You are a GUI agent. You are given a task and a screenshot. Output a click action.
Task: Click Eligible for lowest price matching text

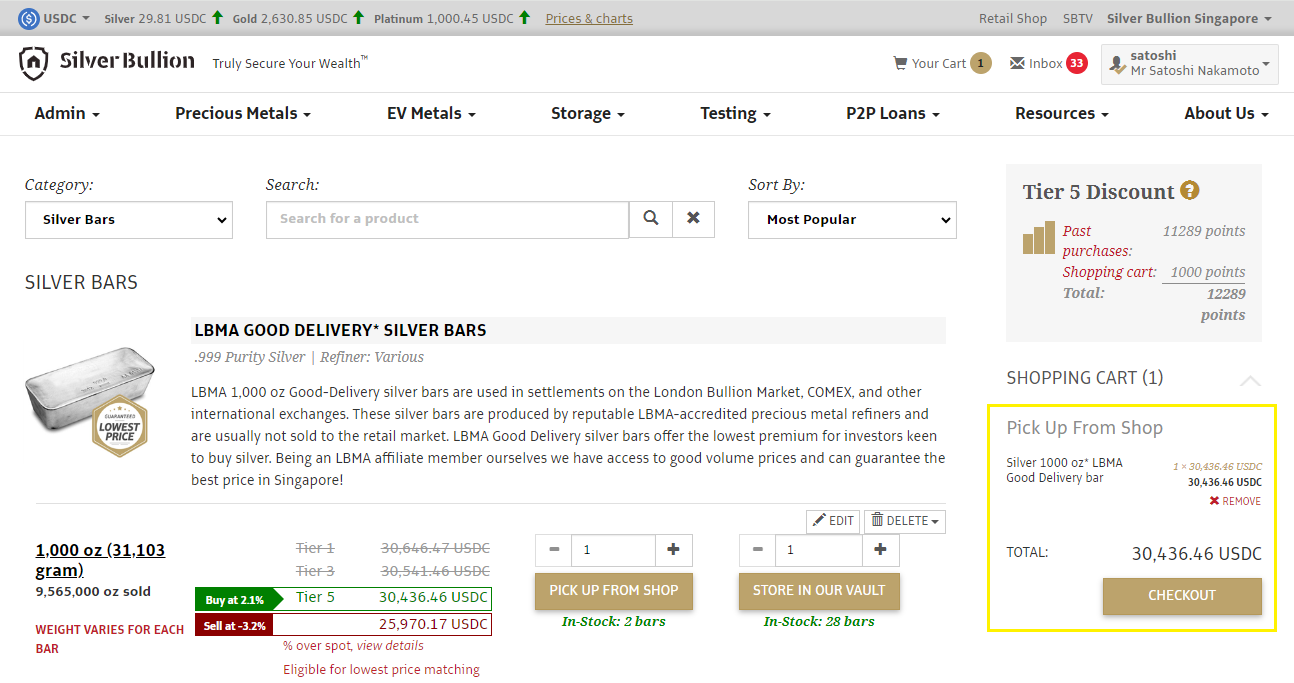coord(381,670)
